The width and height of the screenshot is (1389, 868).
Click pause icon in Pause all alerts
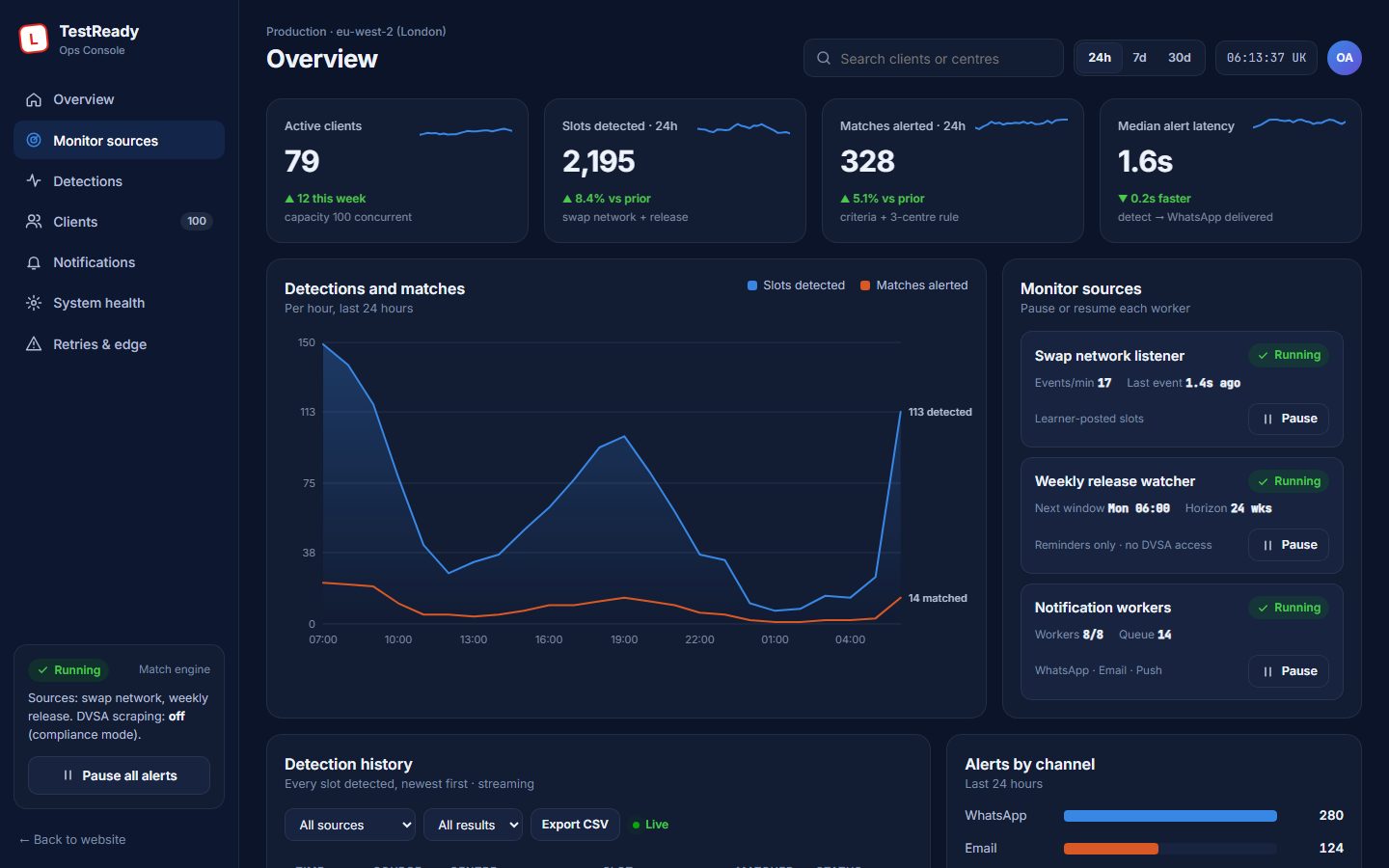[x=68, y=775]
